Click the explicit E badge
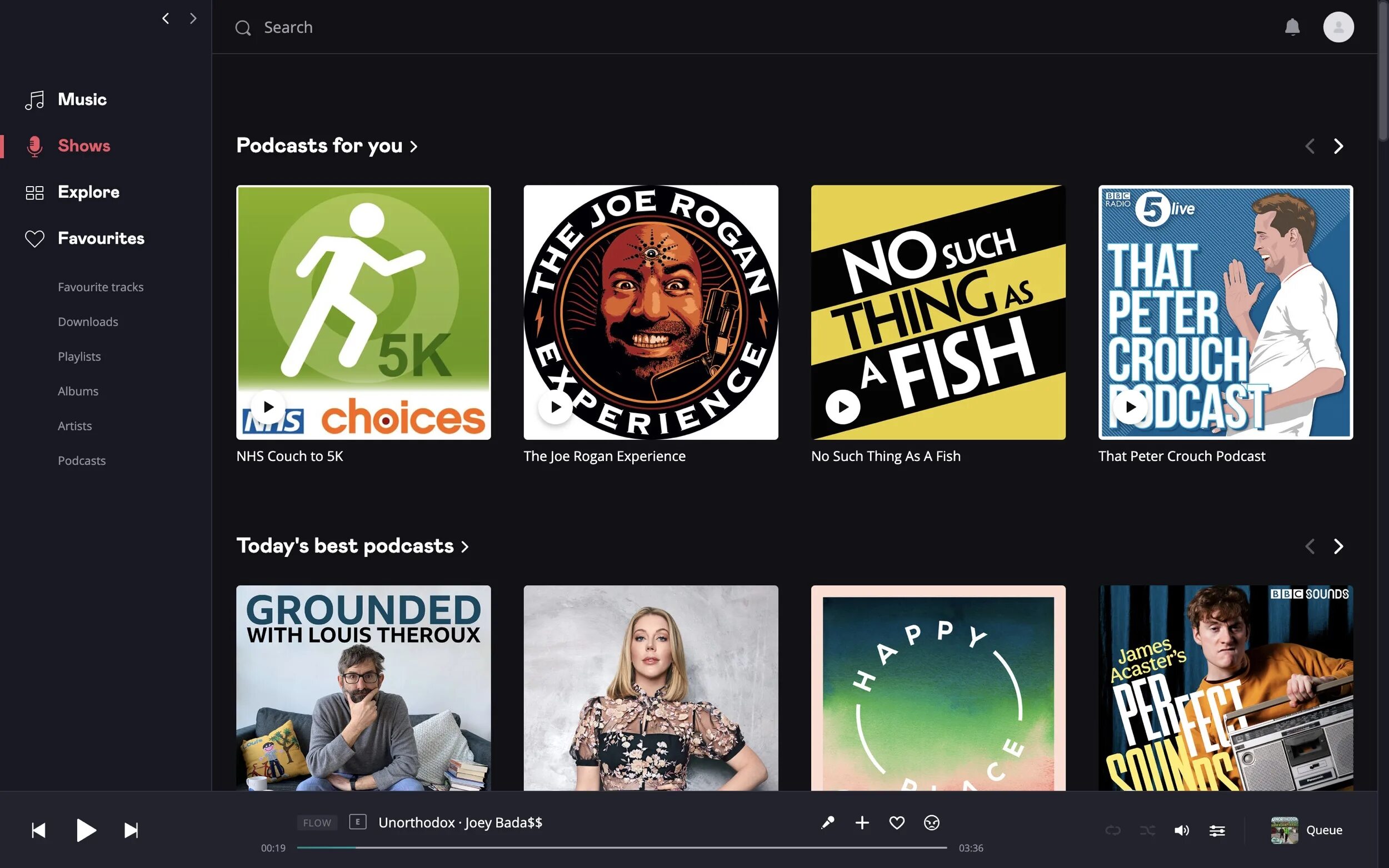This screenshot has height=868, width=1389. (358, 822)
